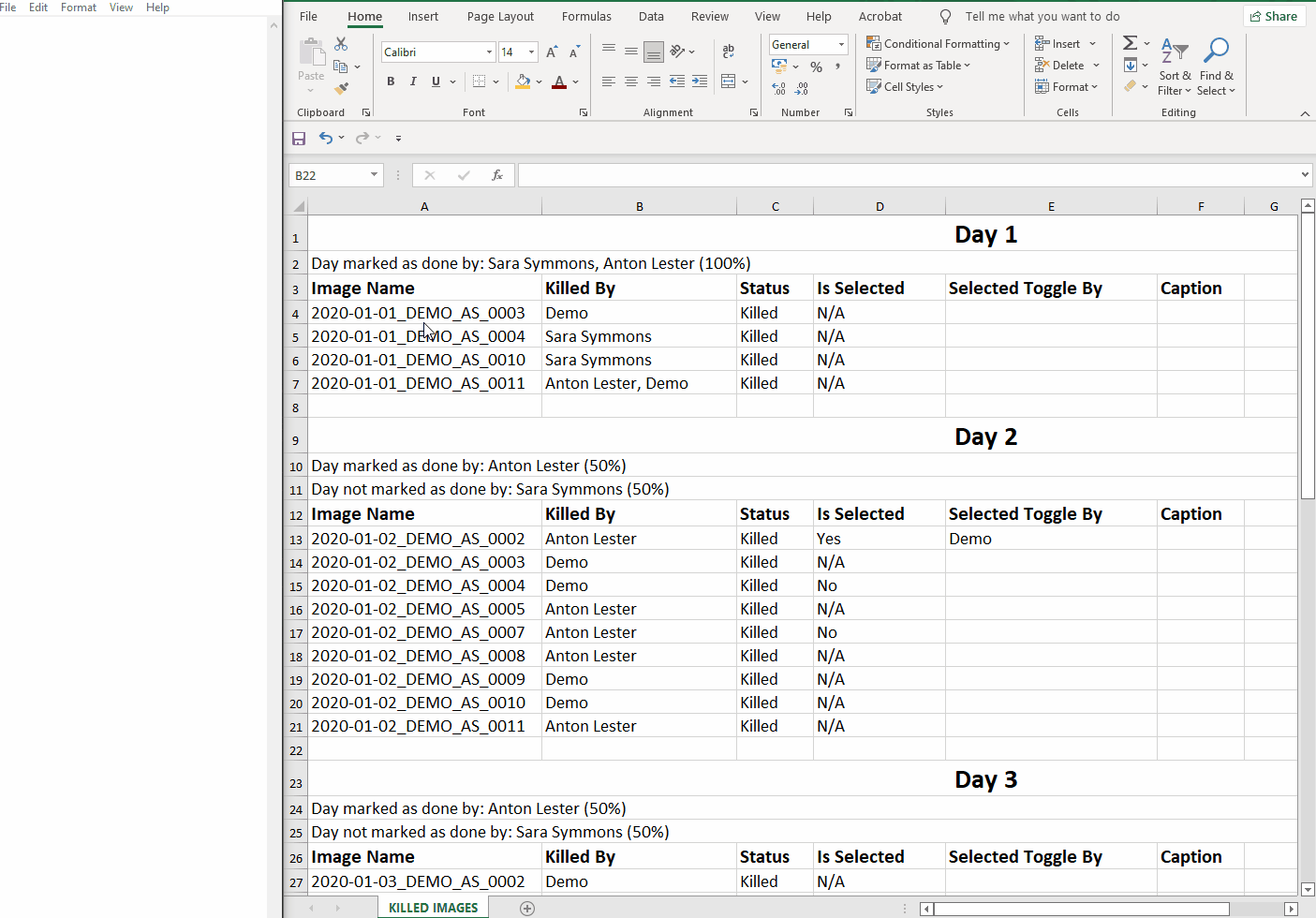The image size is (1316, 918).
Task: Apply the dark red Font Color
Action: pos(559,81)
